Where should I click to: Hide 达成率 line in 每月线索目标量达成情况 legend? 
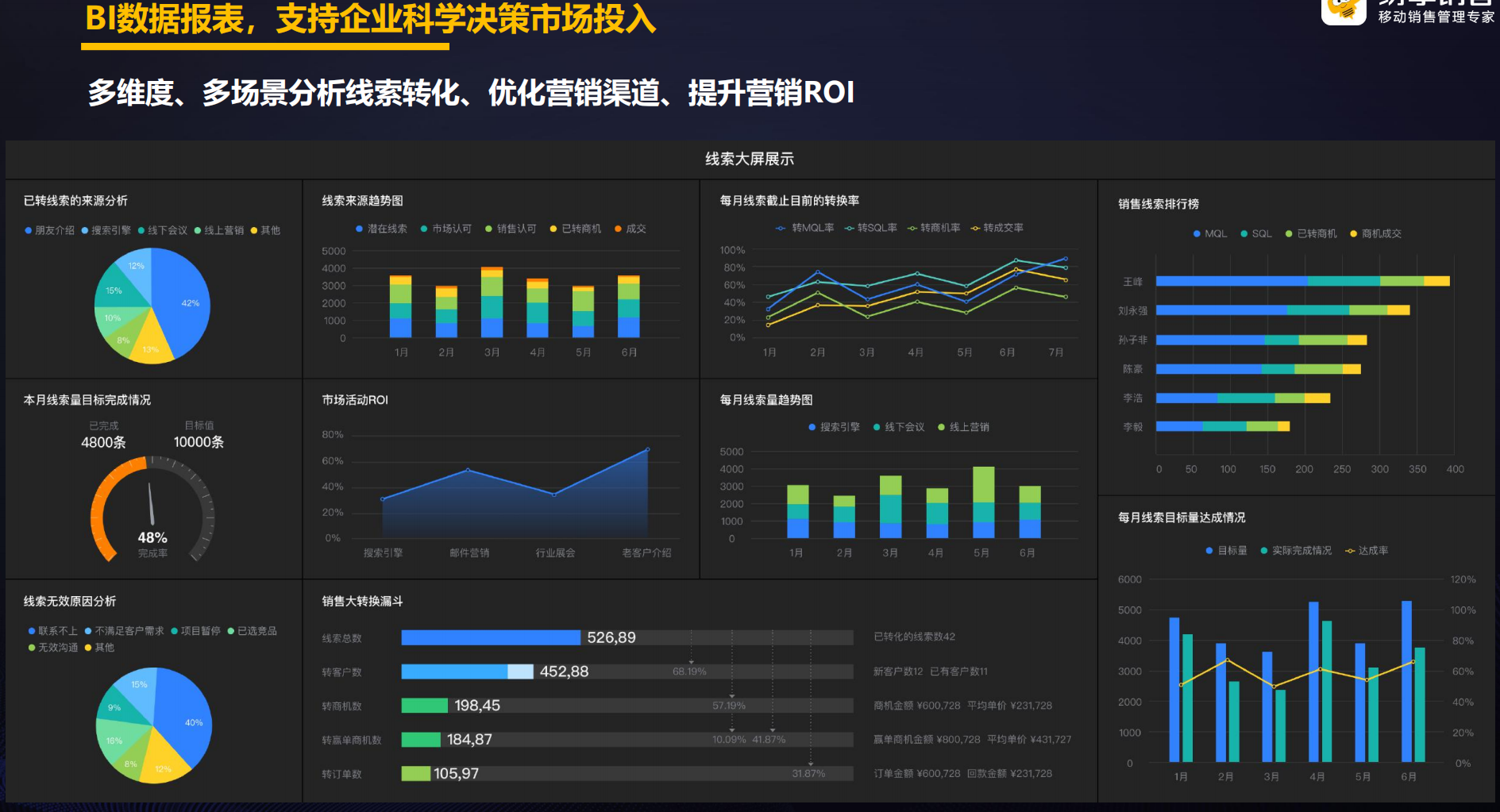[x=1366, y=550]
